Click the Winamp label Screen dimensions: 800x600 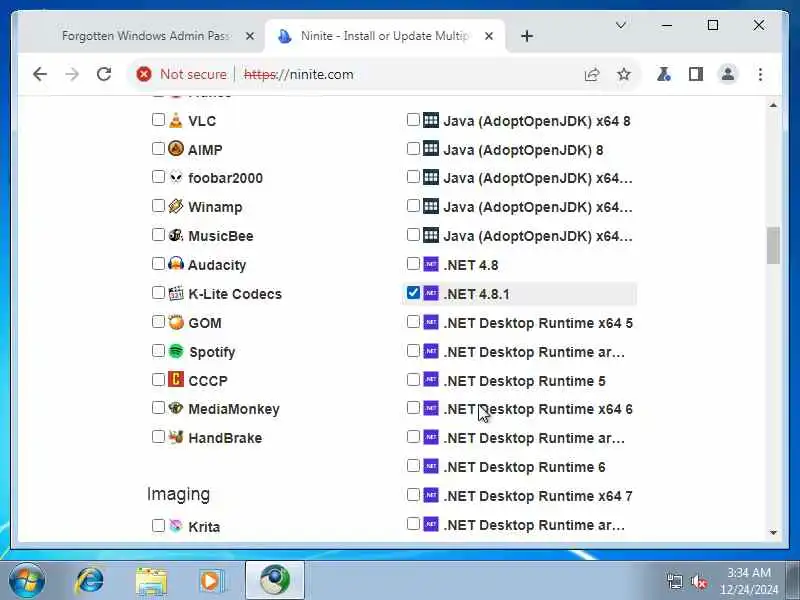tap(215, 207)
